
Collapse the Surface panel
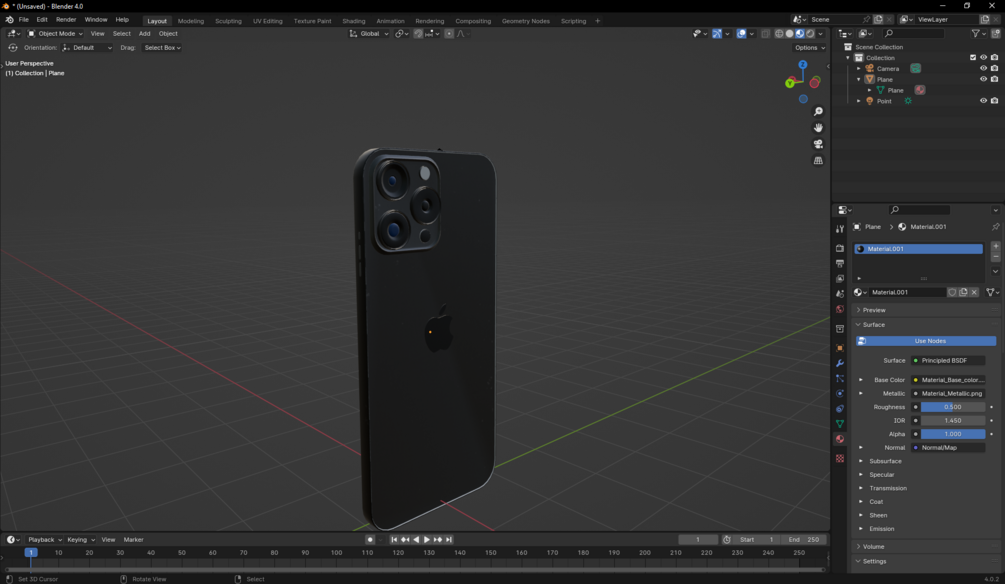(873, 324)
